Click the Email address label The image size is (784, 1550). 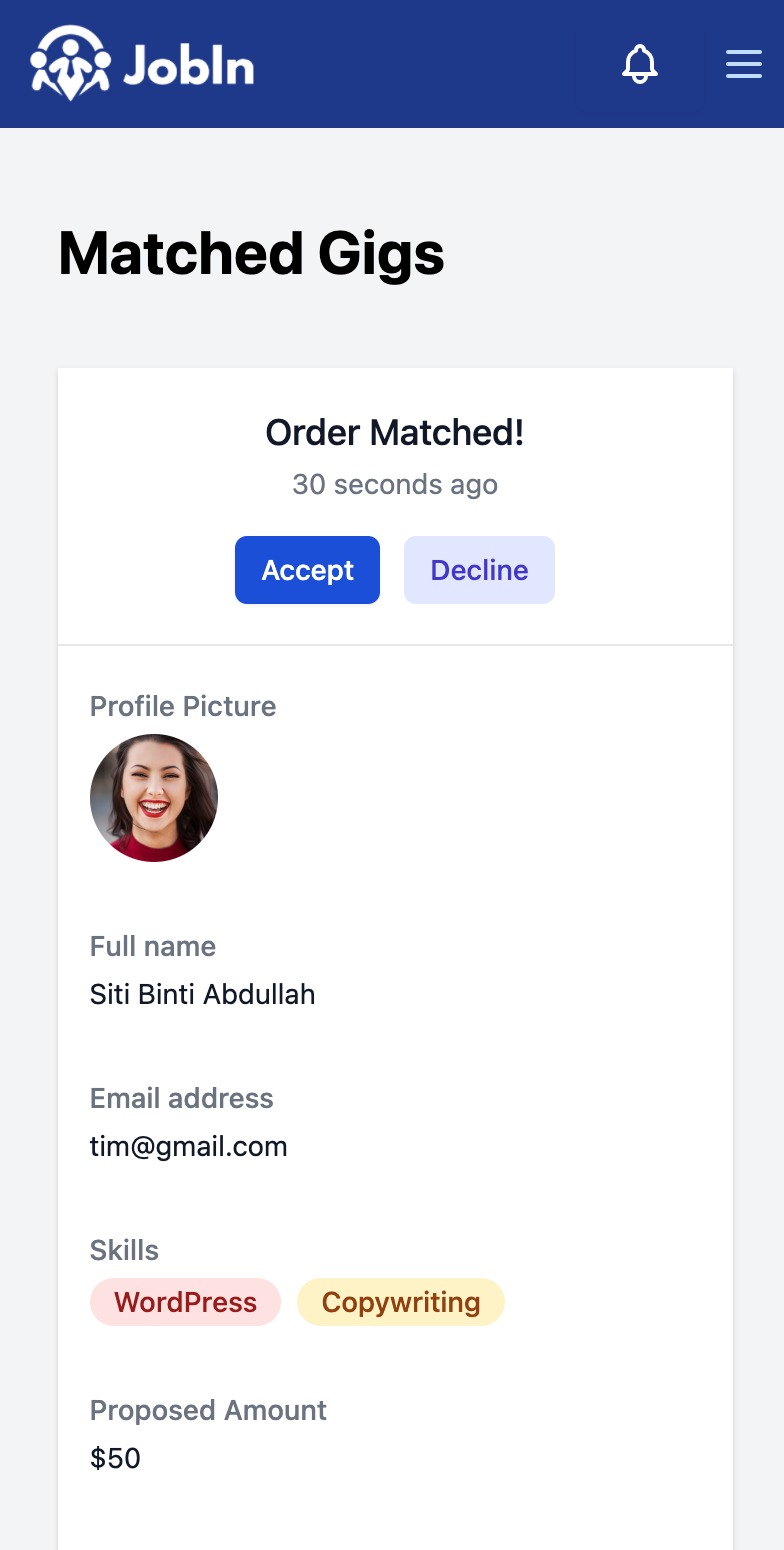click(x=181, y=1098)
